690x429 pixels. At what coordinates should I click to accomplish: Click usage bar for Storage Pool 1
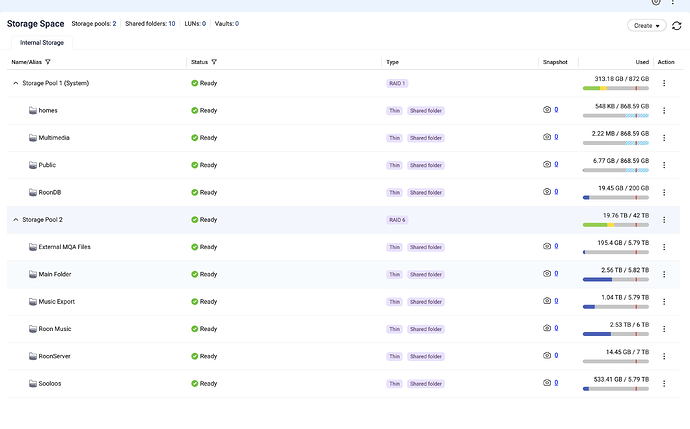click(616, 88)
